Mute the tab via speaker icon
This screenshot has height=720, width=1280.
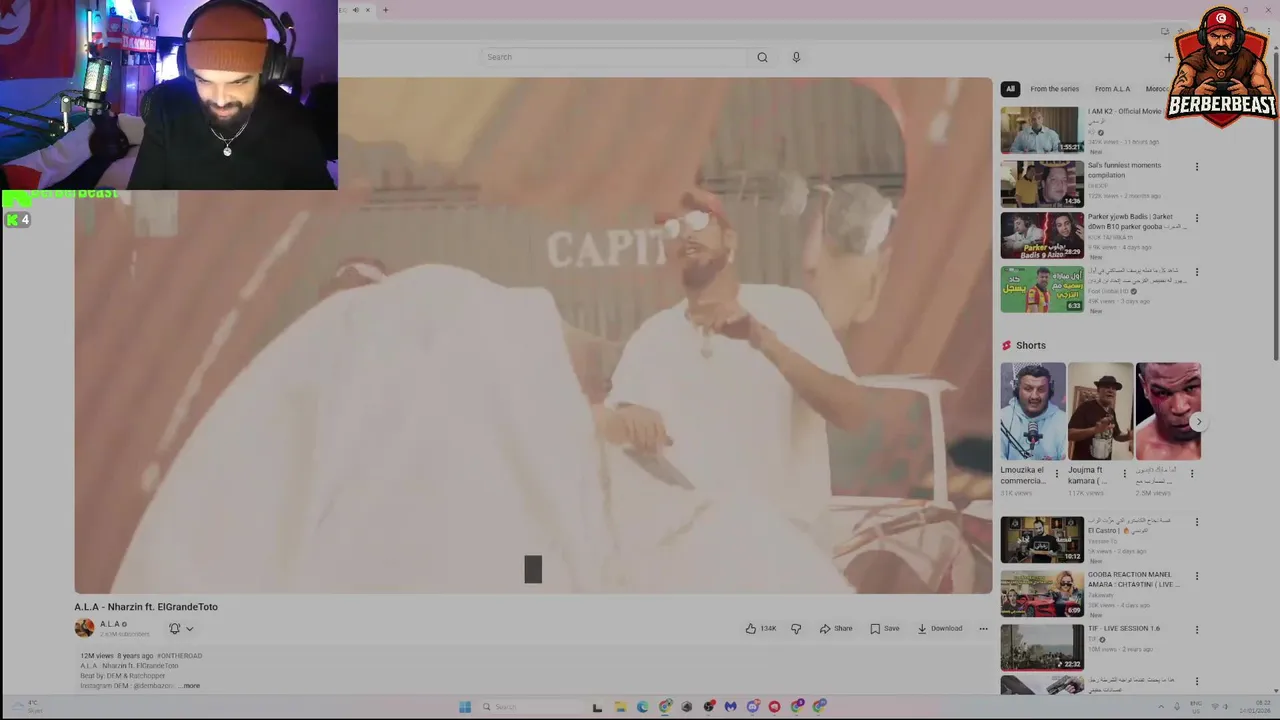coord(355,10)
